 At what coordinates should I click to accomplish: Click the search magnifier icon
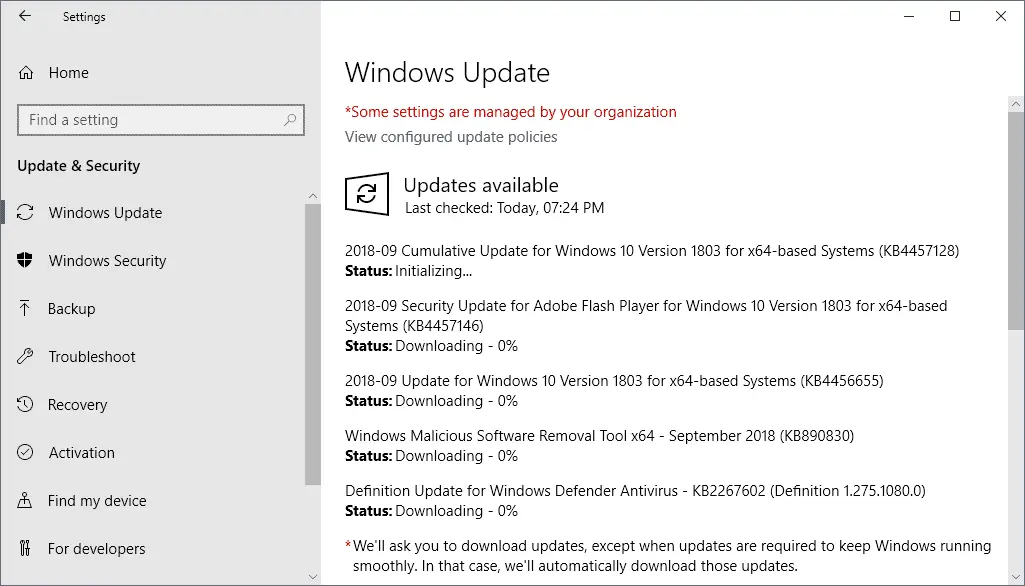tap(290, 120)
